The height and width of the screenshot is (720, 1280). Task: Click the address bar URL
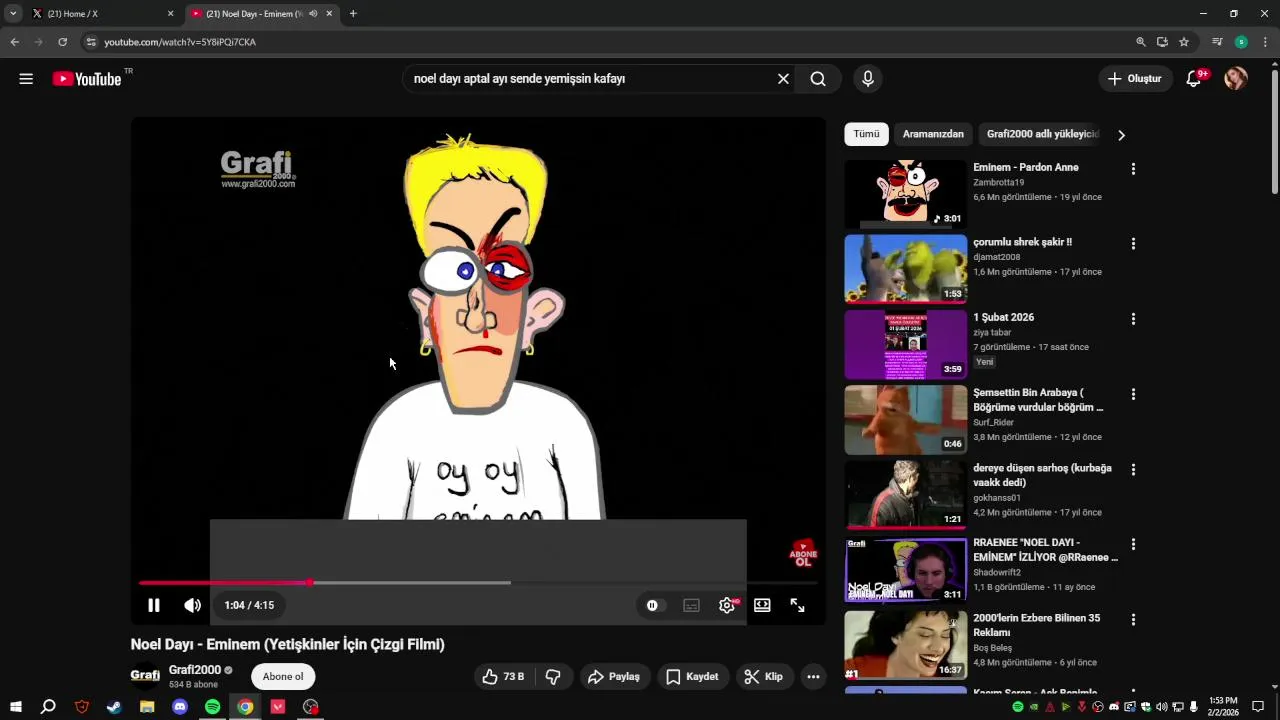pos(180,42)
